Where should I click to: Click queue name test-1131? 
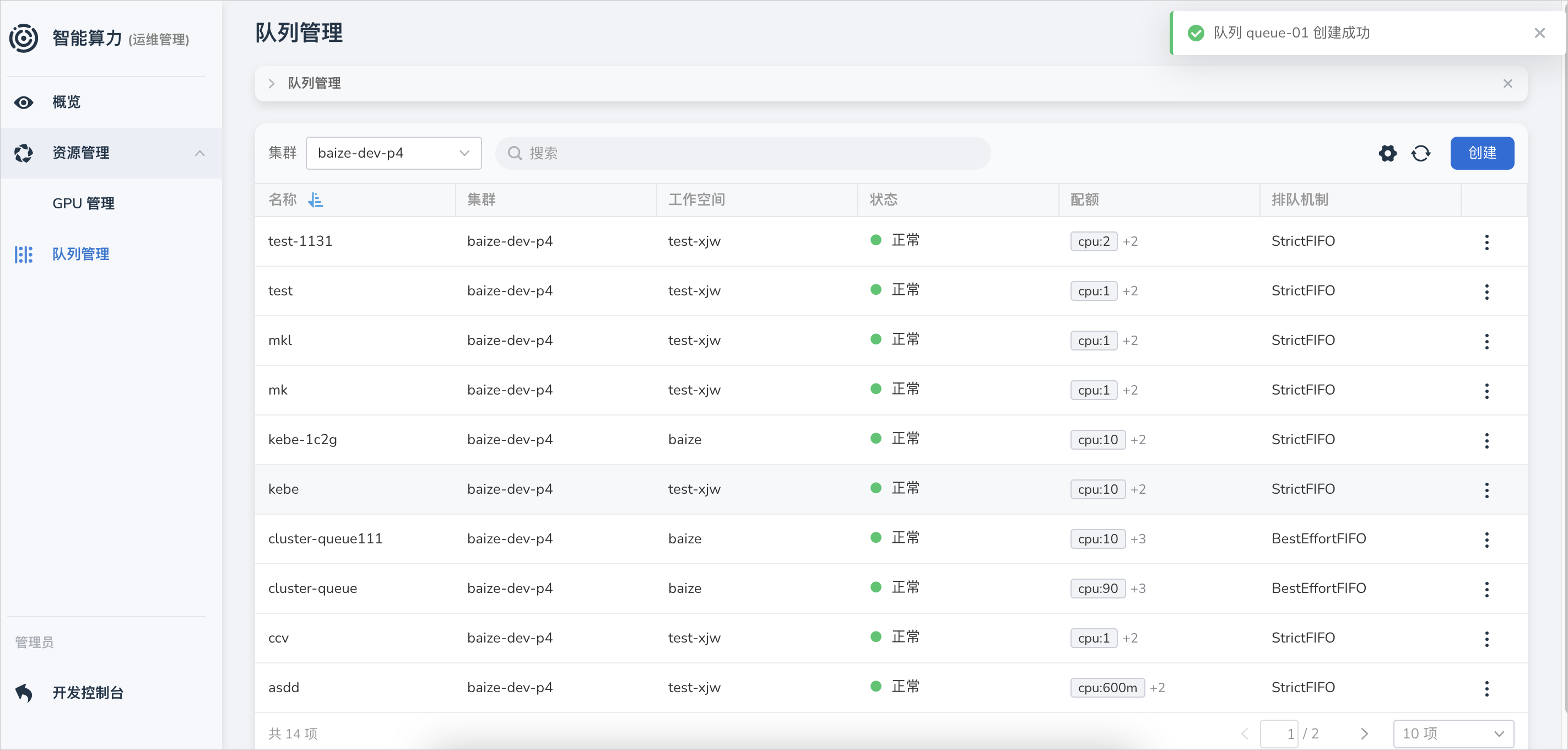coord(300,241)
